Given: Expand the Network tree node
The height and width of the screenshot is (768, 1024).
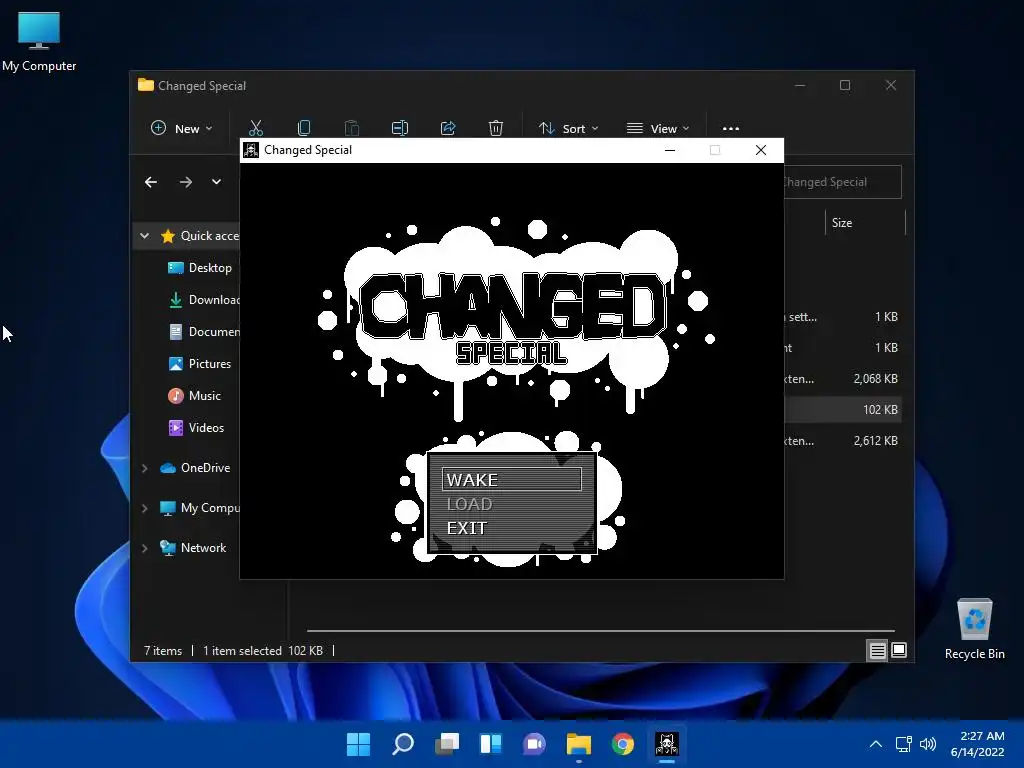Looking at the screenshot, I should click(x=144, y=548).
